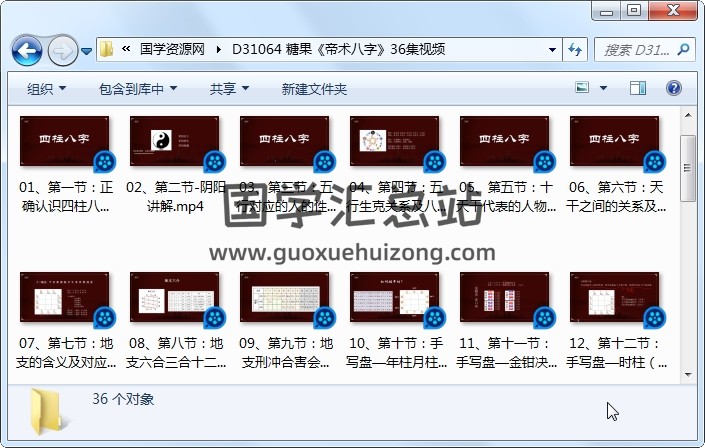Click scrollbar up arrow
The width and height of the screenshot is (705, 448).
(688, 115)
